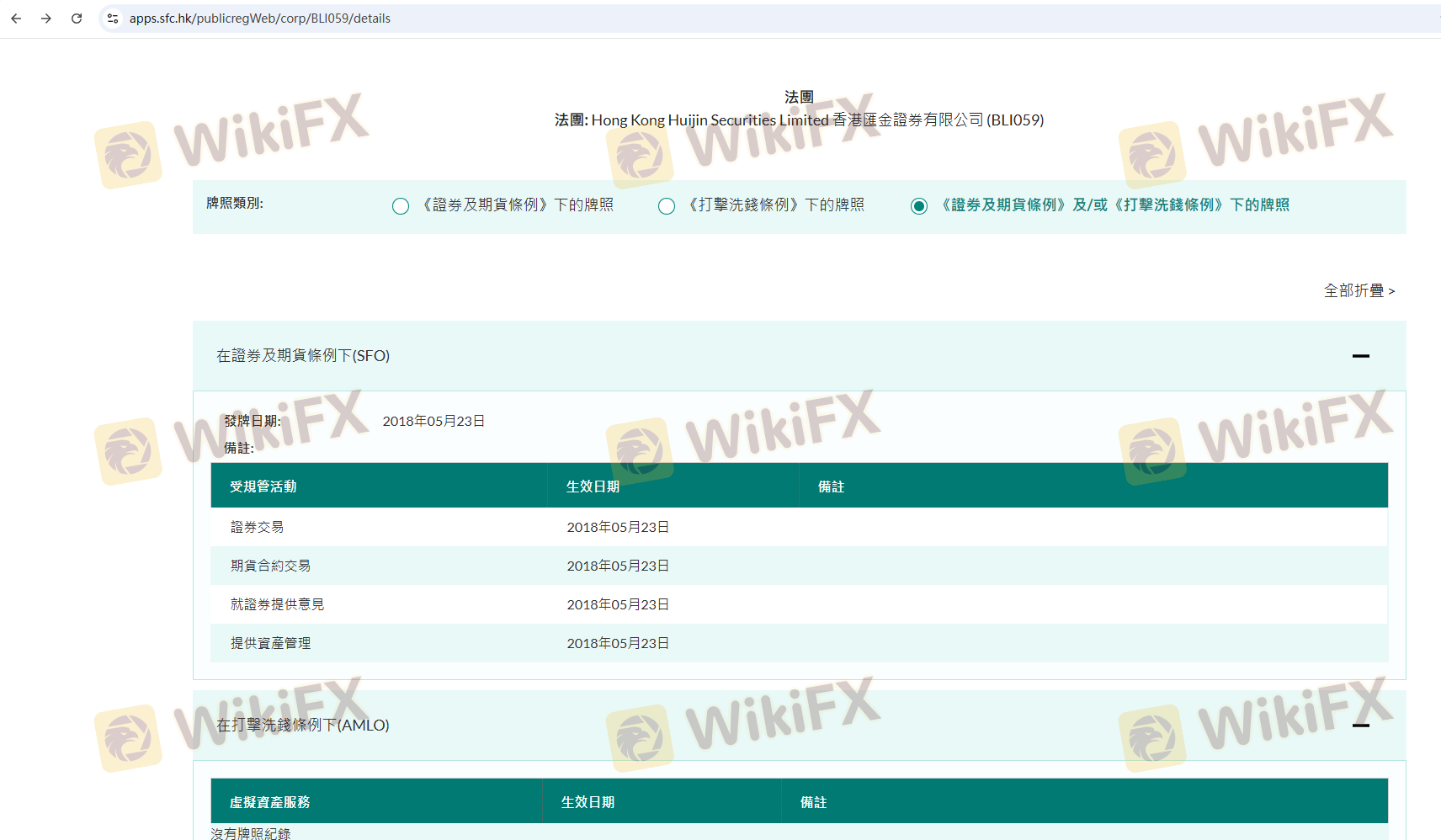Image resolution: width=1441 pixels, height=840 pixels.
Task: Click the 虛擬資產服務 column header
Action: 270,802
